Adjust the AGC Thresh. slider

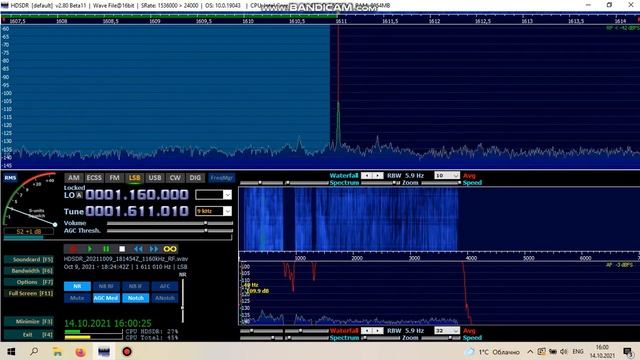[170, 231]
